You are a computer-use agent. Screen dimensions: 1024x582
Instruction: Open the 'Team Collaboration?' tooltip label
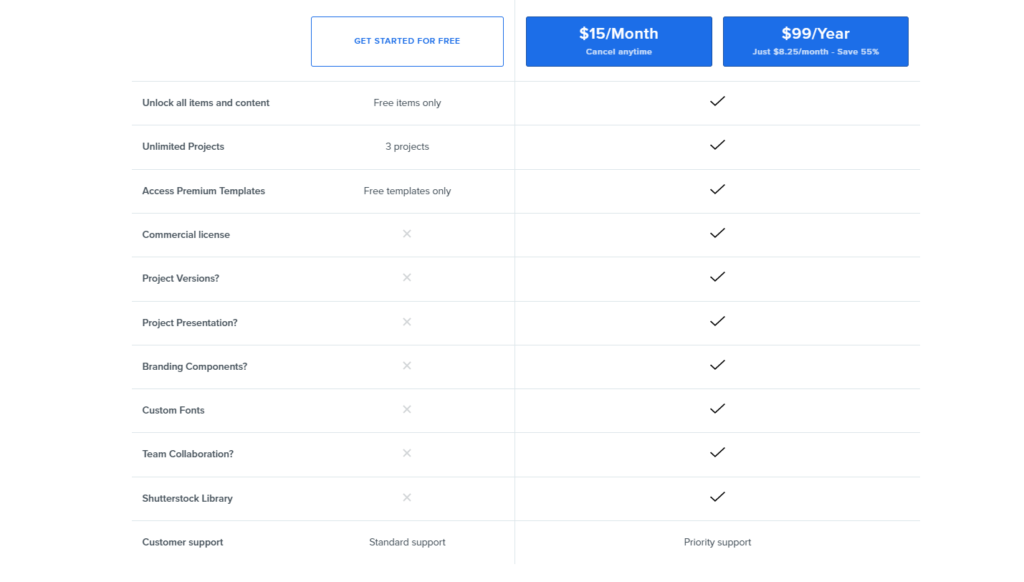coord(188,454)
